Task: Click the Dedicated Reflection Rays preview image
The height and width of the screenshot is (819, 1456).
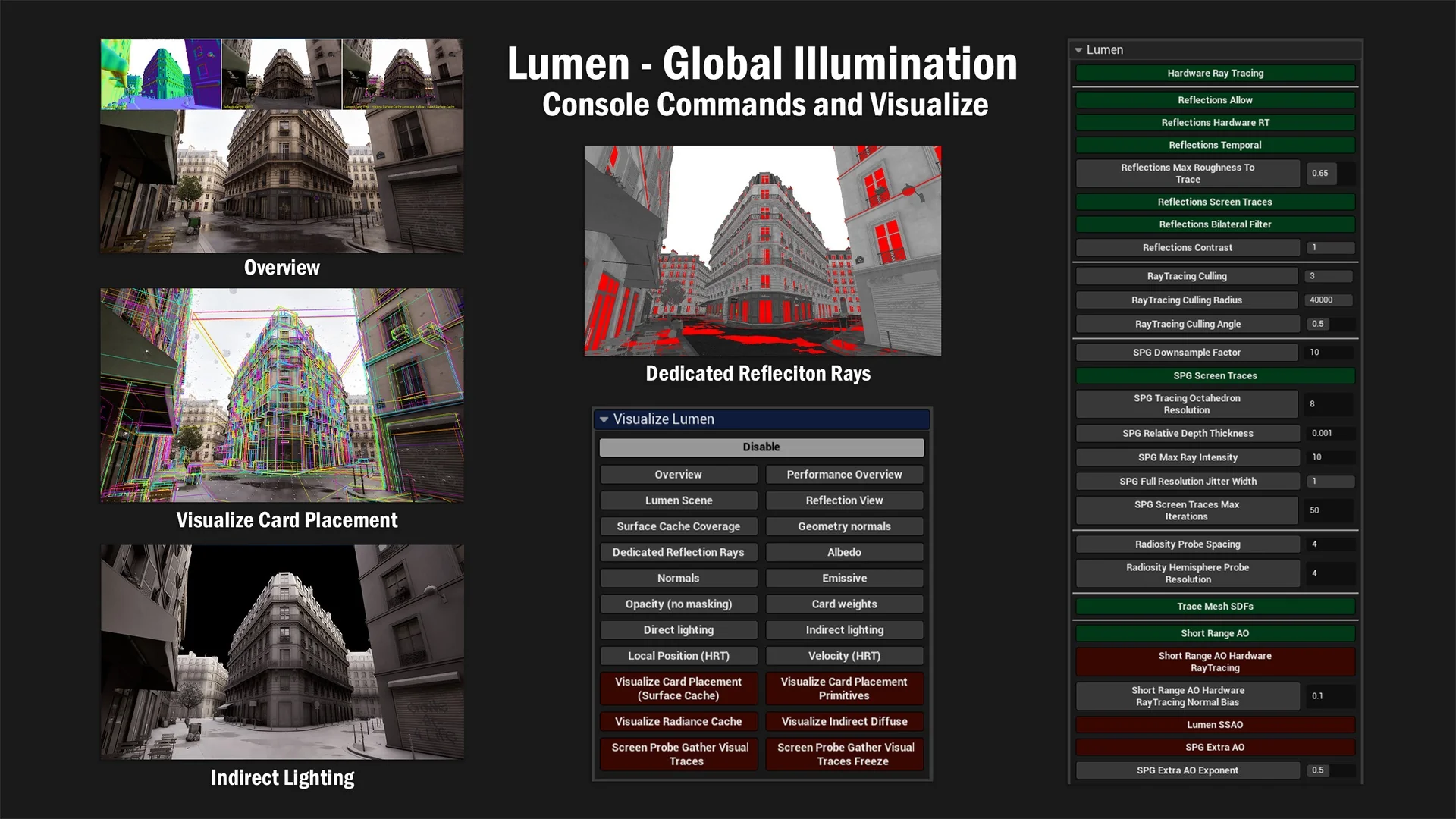Action: (x=762, y=251)
